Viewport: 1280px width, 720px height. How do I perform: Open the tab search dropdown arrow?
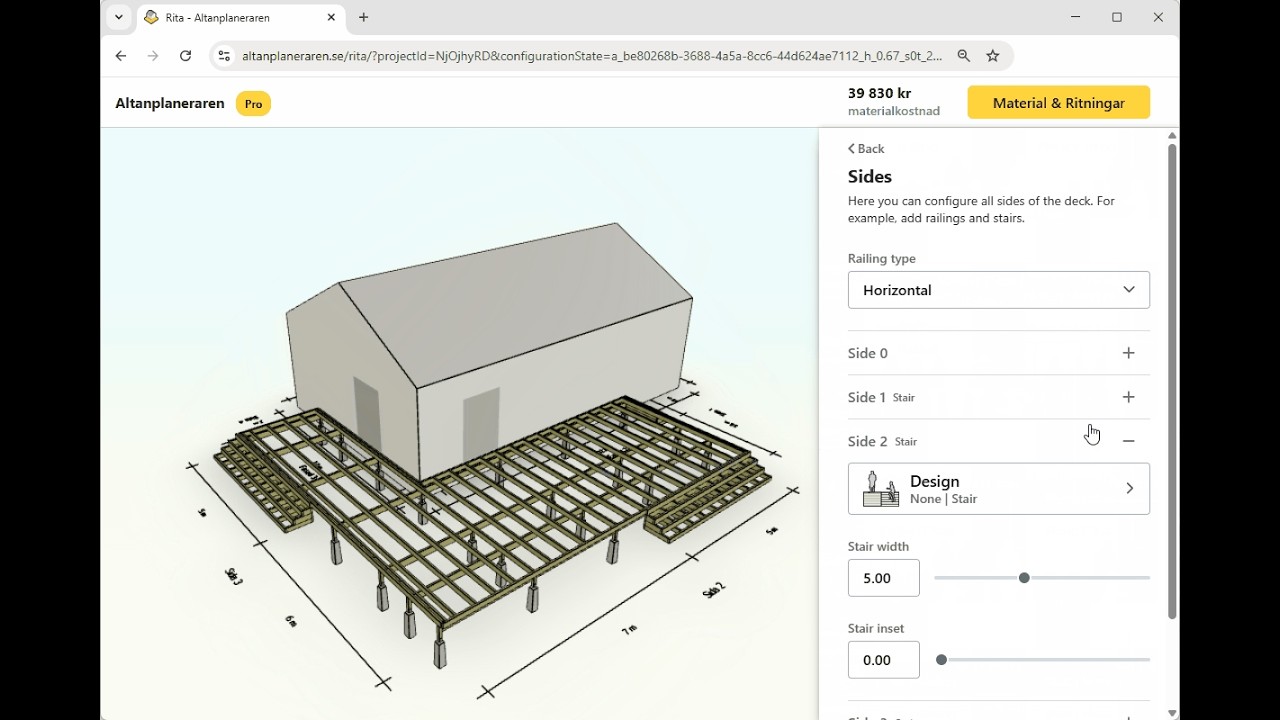pos(119,17)
